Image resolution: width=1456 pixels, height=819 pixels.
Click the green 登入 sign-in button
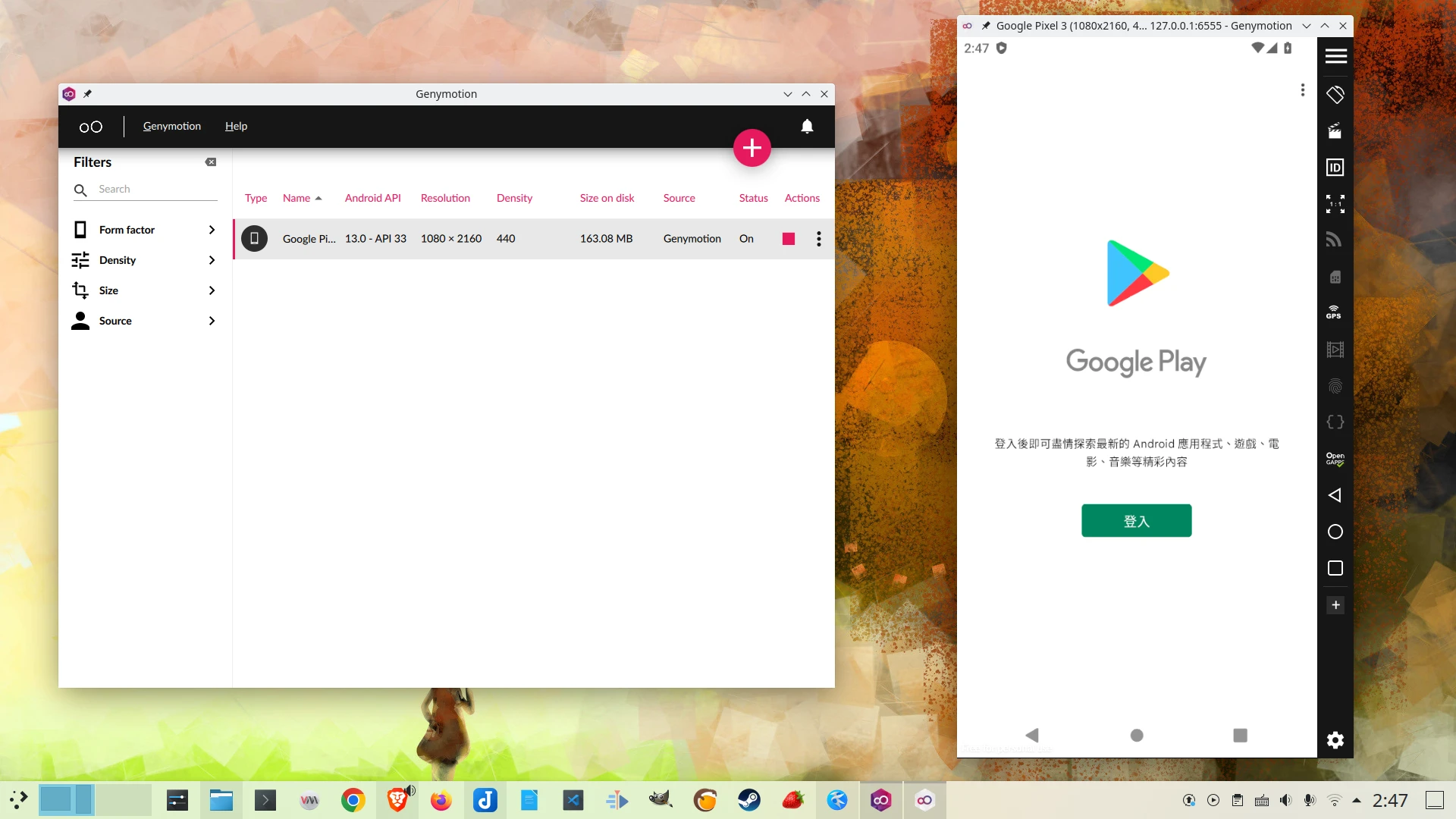pos(1136,521)
